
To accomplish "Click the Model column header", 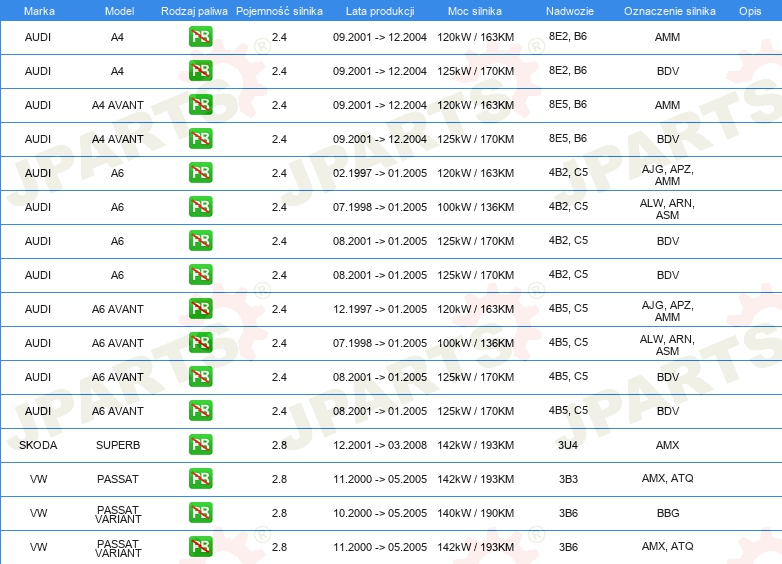I will [x=119, y=11].
